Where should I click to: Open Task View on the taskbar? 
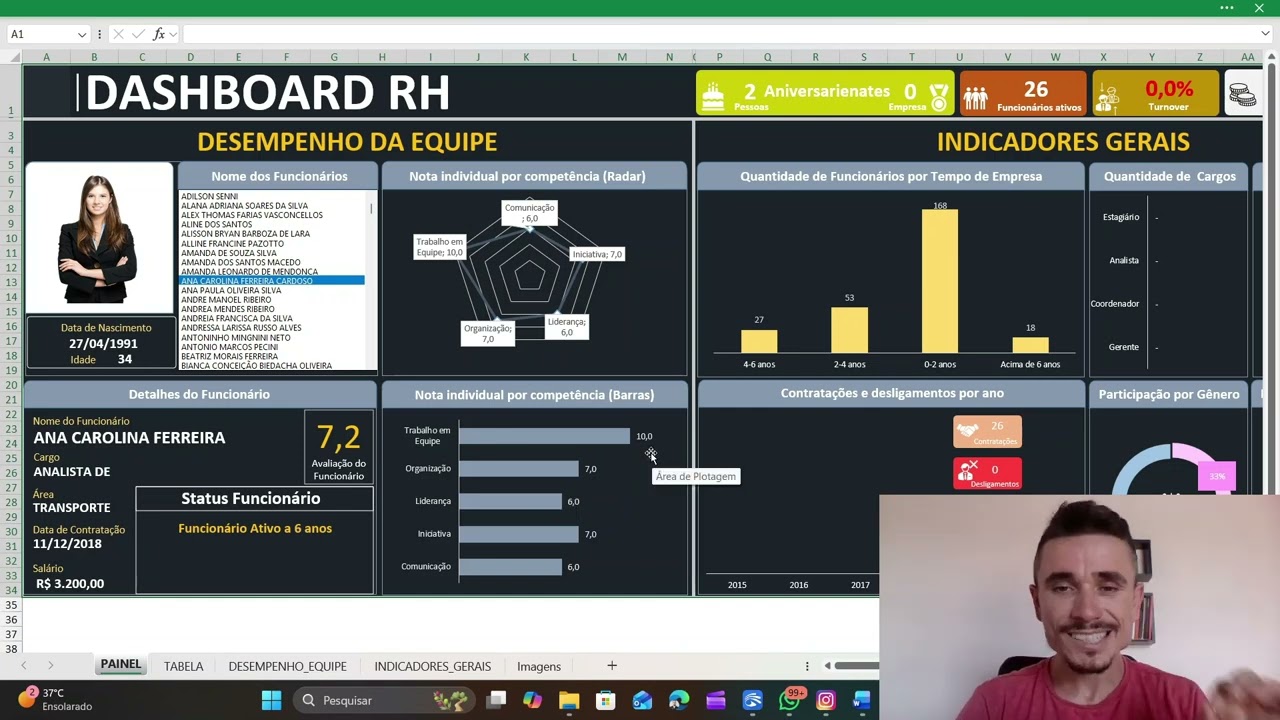pyautogui.click(x=496, y=700)
